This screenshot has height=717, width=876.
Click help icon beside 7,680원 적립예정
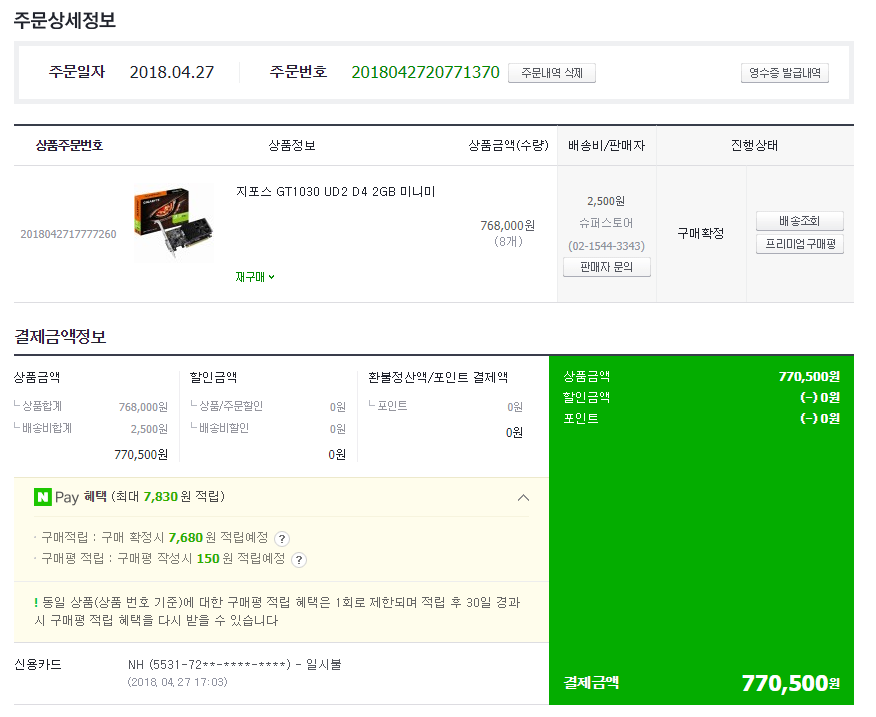tap(282, 538)
